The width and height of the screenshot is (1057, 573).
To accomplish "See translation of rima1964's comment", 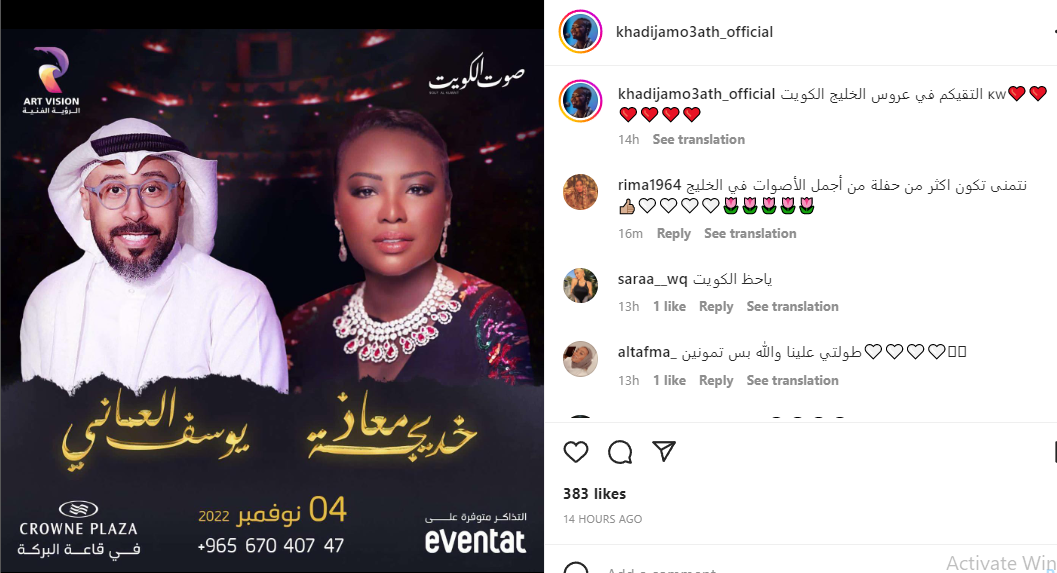I will tap(750, 233).
